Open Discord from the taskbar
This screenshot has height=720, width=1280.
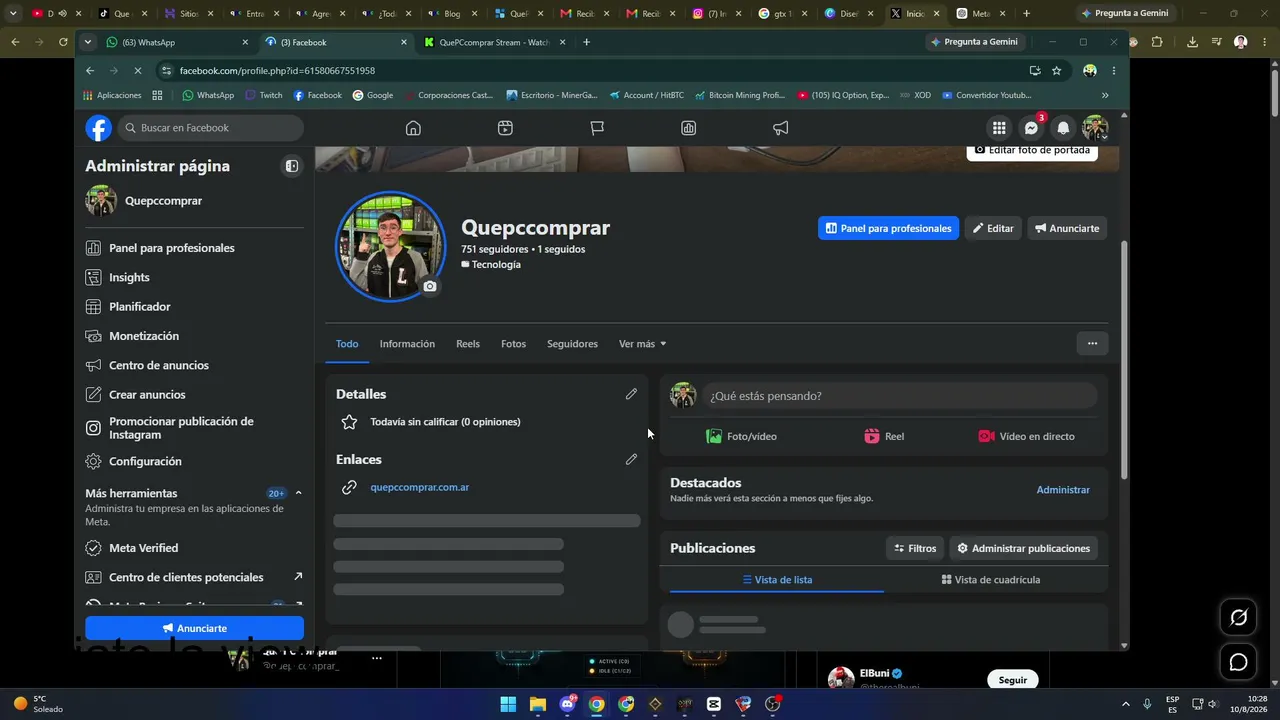click(567, 704)
